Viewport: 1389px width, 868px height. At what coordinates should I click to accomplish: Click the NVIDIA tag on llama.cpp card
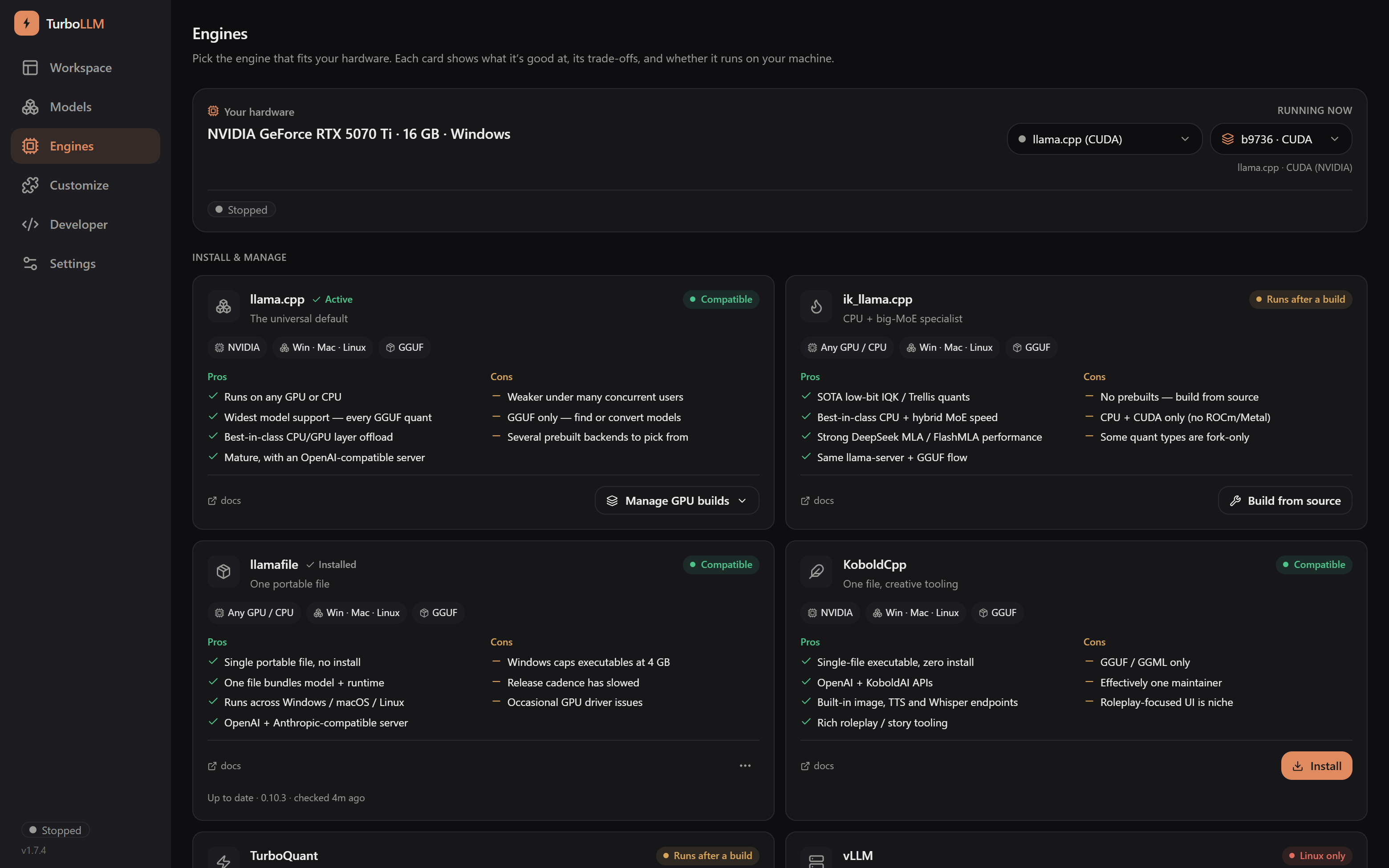[x=237, y=347]
